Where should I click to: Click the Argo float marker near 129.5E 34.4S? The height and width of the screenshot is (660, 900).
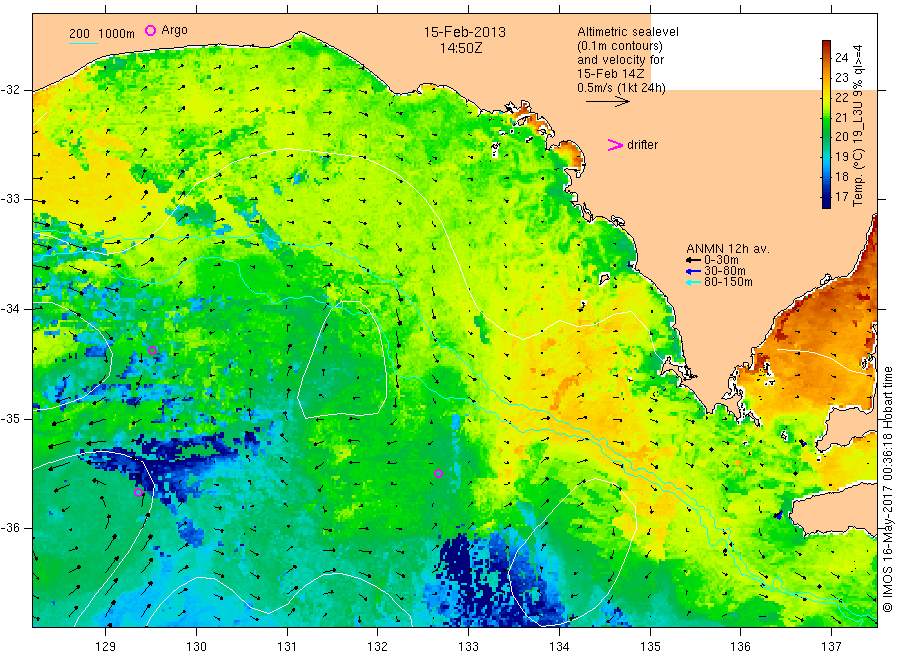coord(153,351)
